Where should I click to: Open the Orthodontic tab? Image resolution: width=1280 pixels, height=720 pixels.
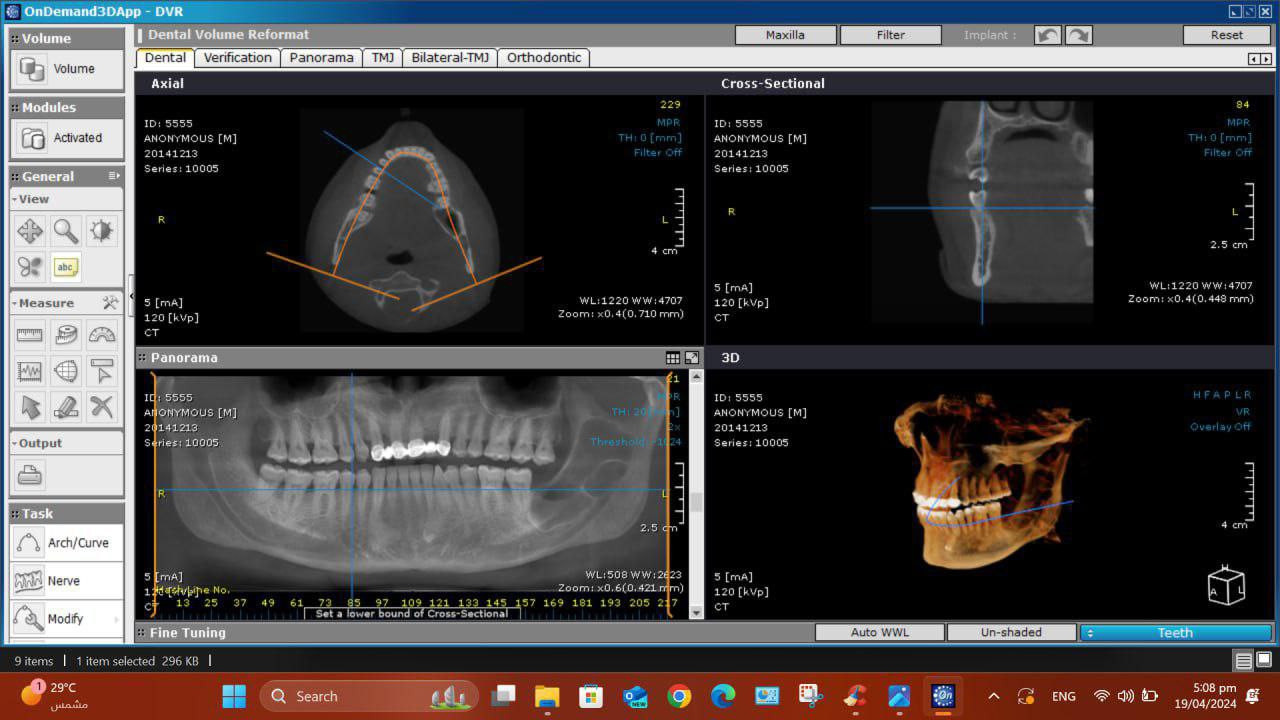point(543,57)
